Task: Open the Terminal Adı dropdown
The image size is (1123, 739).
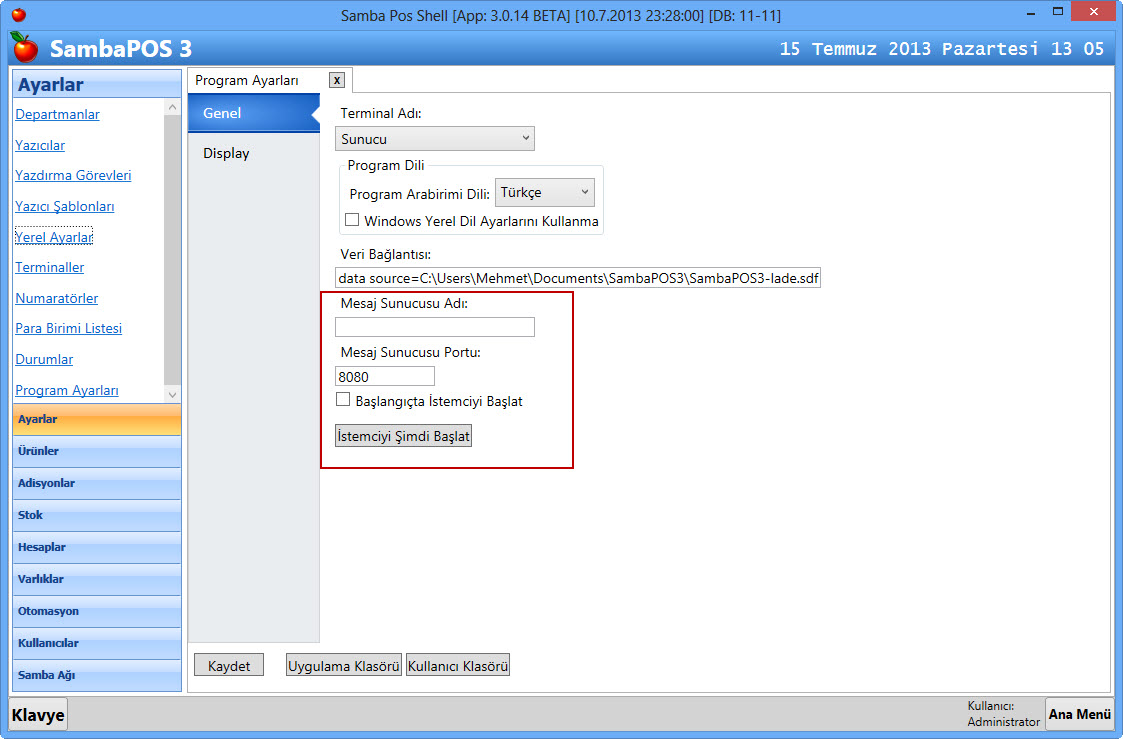Action: click(x=435, y=139)
